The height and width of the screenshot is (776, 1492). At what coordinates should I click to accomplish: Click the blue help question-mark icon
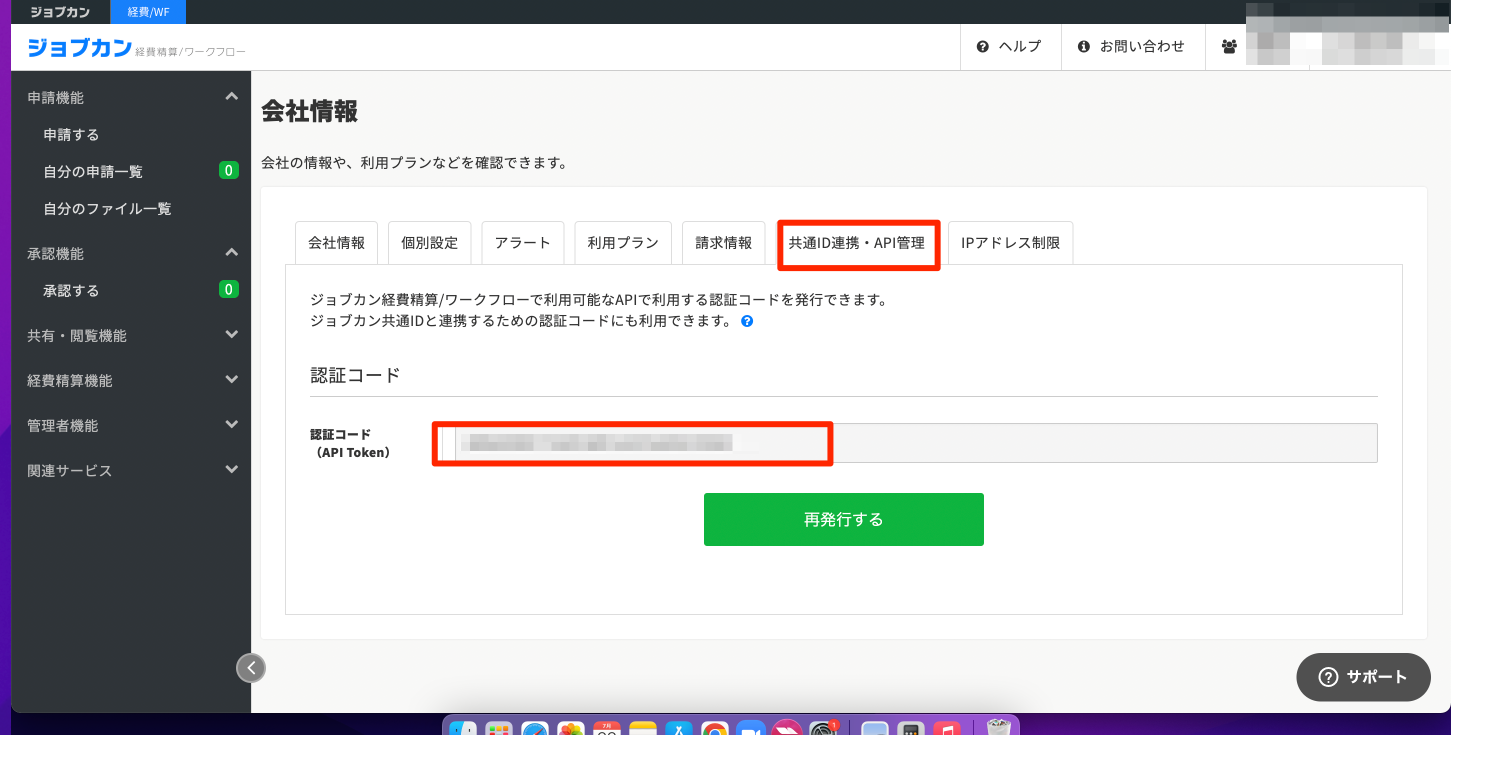pyautogui.click(x=747, y=322)
